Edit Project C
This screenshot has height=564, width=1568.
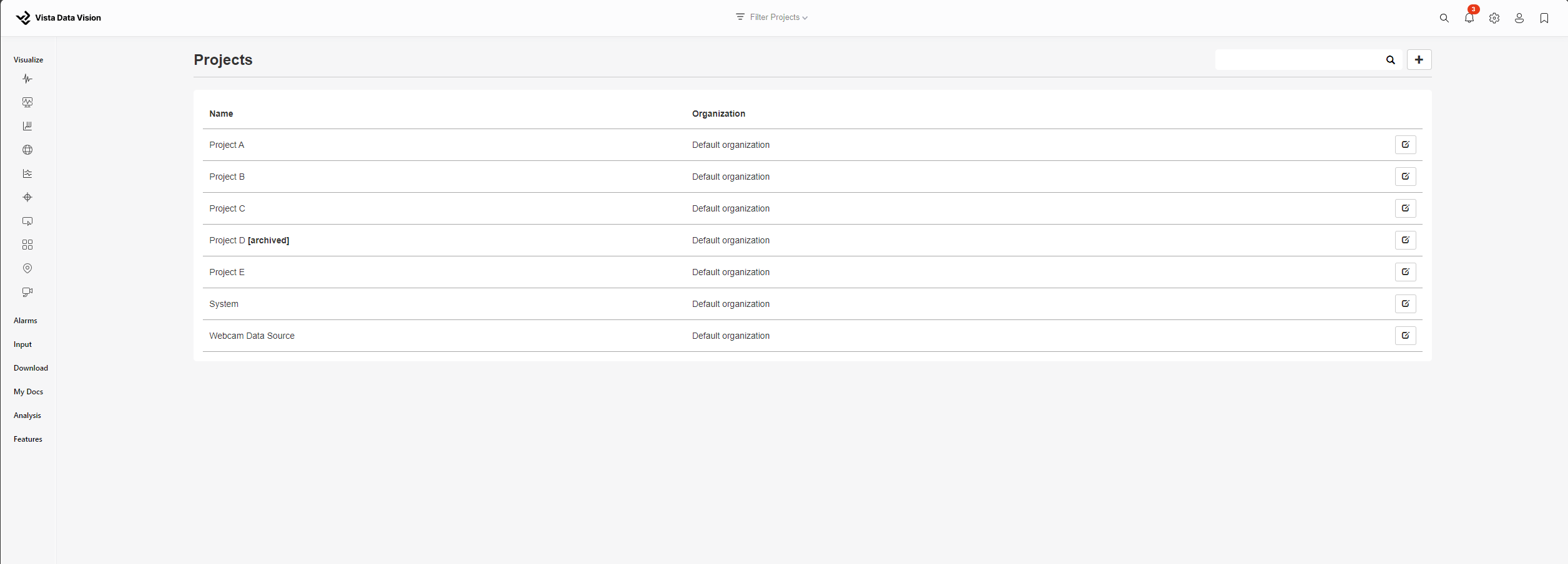point(1406,208)
